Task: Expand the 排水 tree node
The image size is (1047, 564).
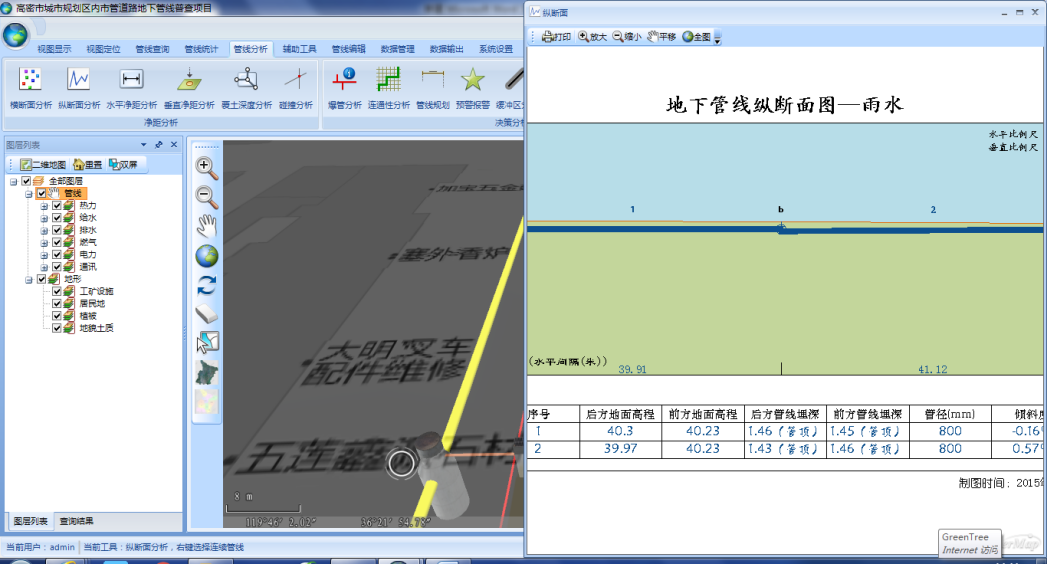Action: [x=44, y=230]
